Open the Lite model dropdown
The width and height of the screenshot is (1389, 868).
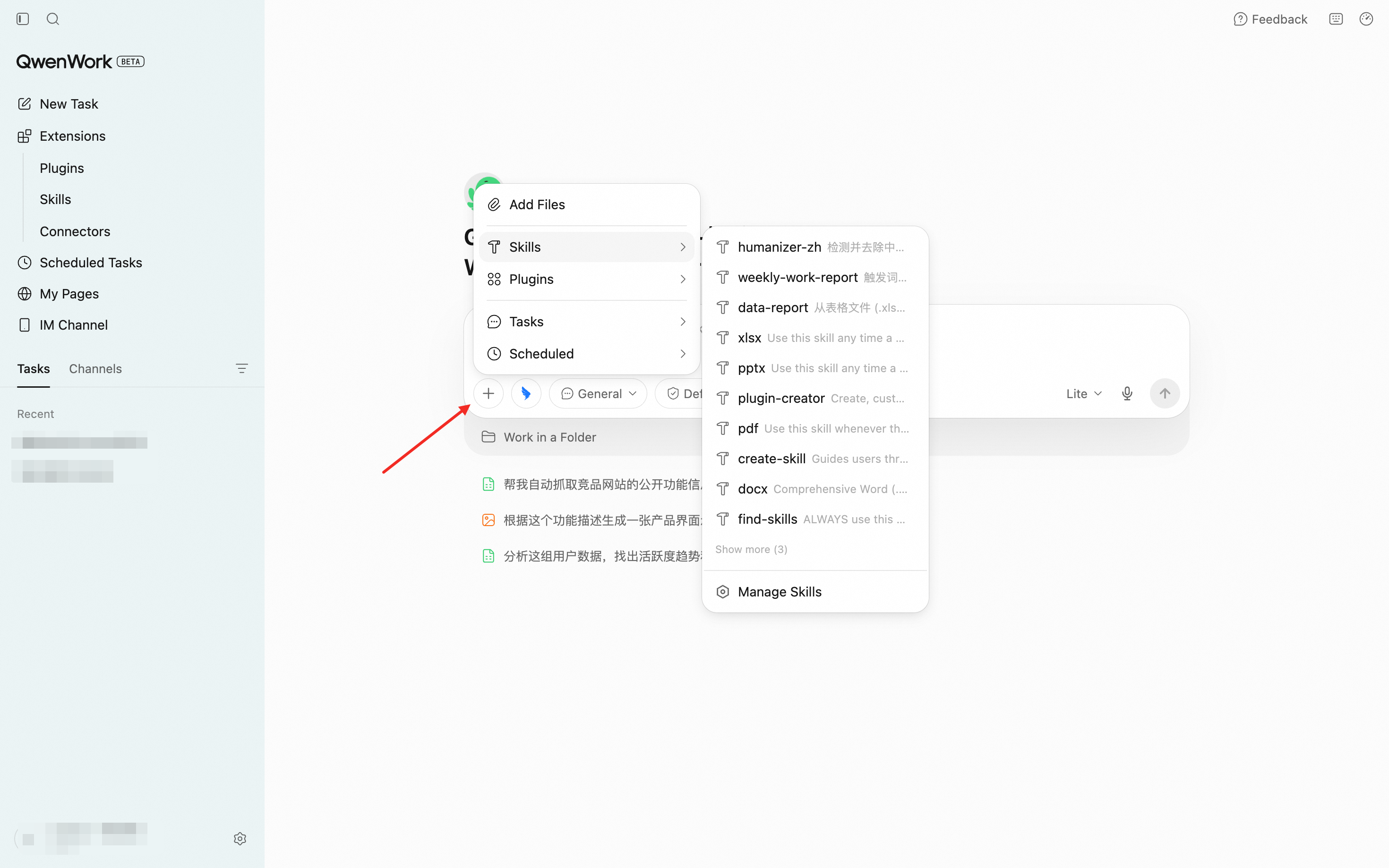pos(1083,393)
